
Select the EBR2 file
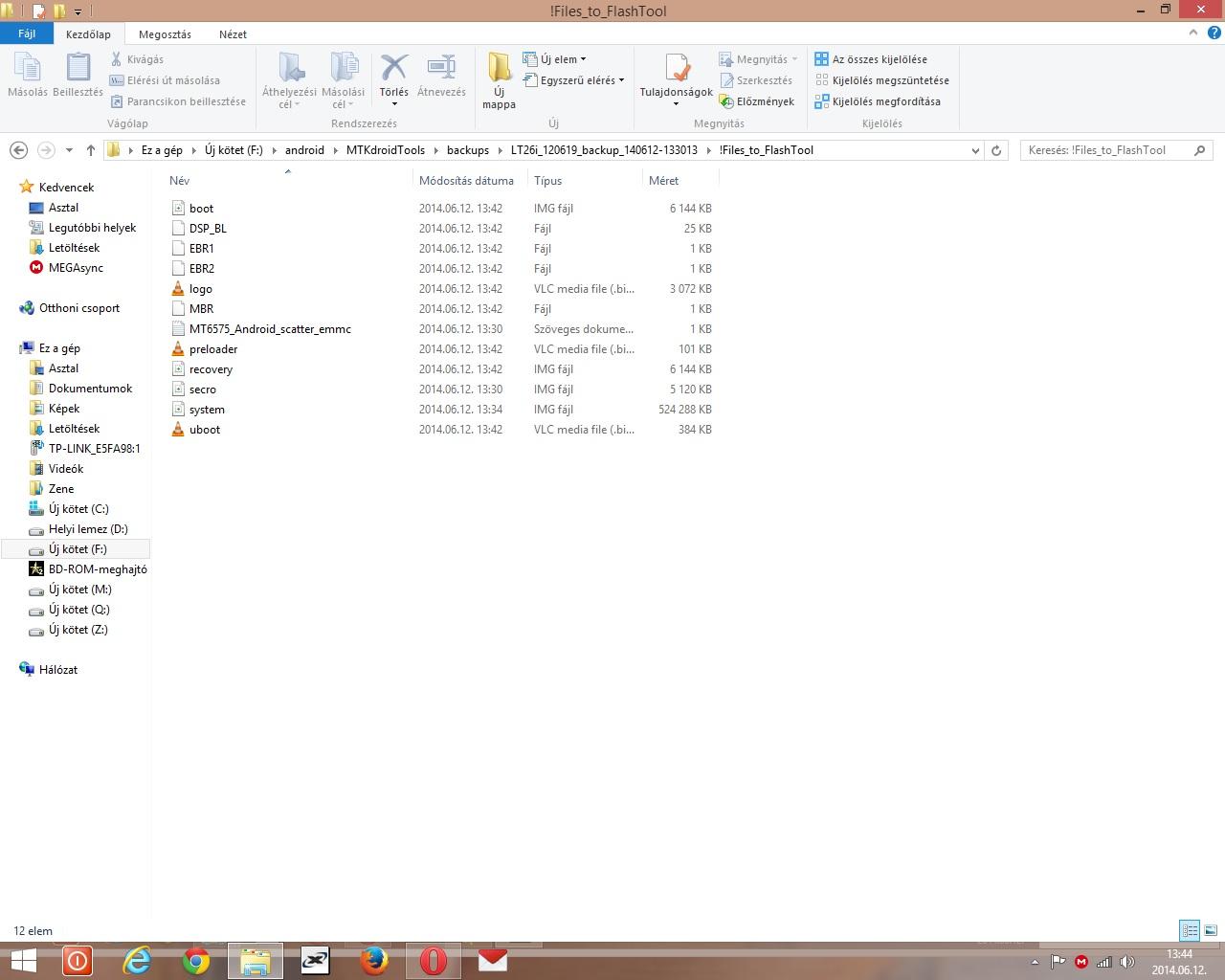pos(192,269)
